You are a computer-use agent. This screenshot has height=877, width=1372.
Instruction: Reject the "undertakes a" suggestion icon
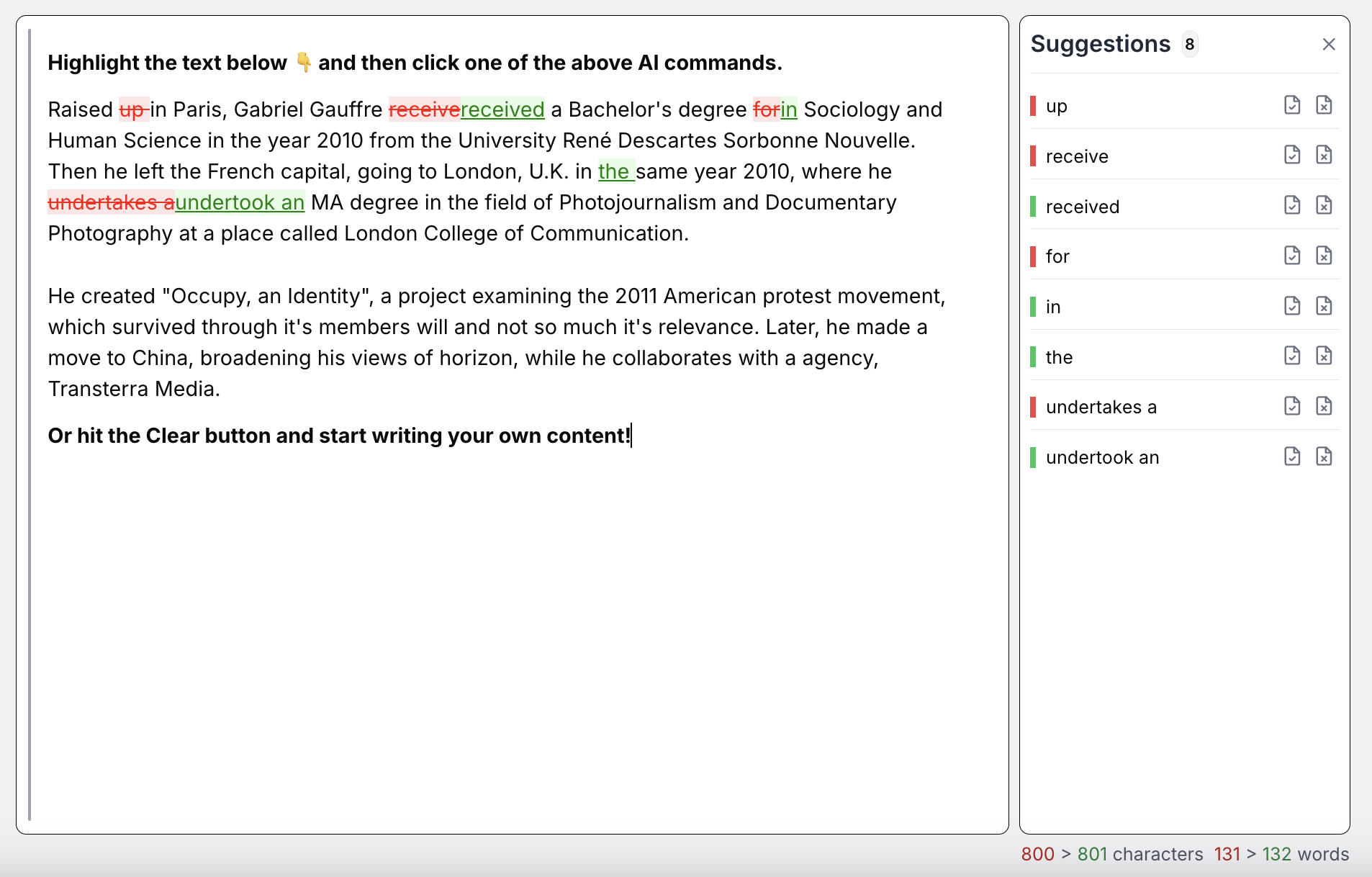pyautogui.click(x=1324, y=406)
